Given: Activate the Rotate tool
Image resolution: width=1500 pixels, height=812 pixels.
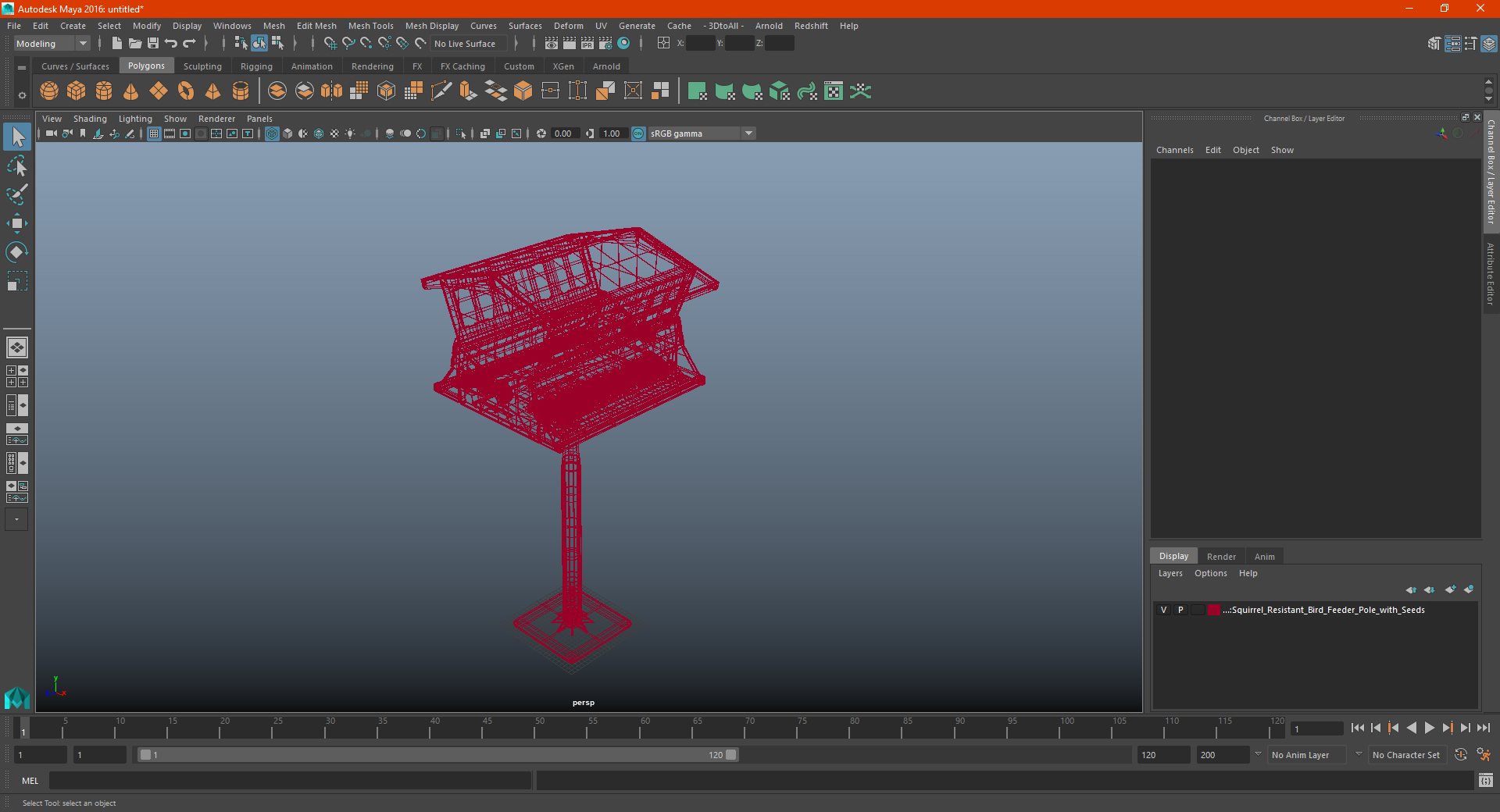Looking at the screenshot, I should tap(17, 252).
